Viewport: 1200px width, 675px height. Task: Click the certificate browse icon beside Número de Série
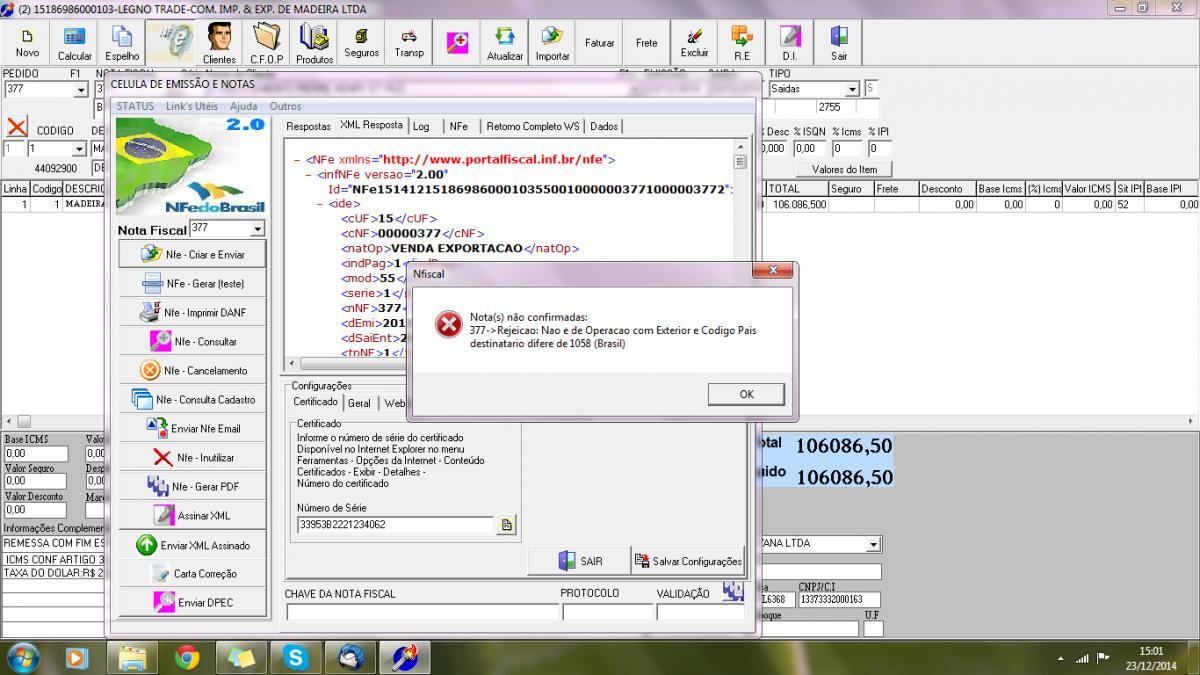click(x=506, y=525)
